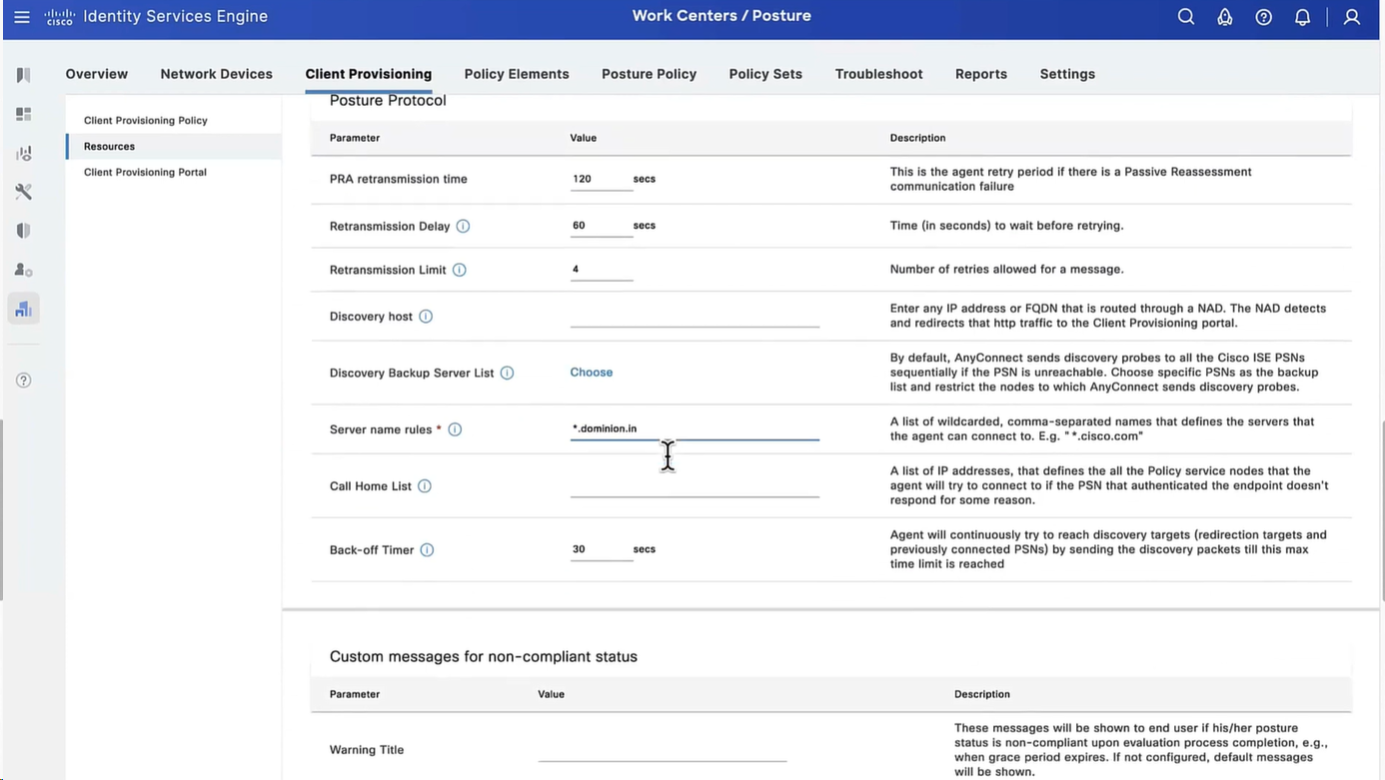1385x780 pixels.
Task: Open the Posture Policy tab
Action: 648,74
